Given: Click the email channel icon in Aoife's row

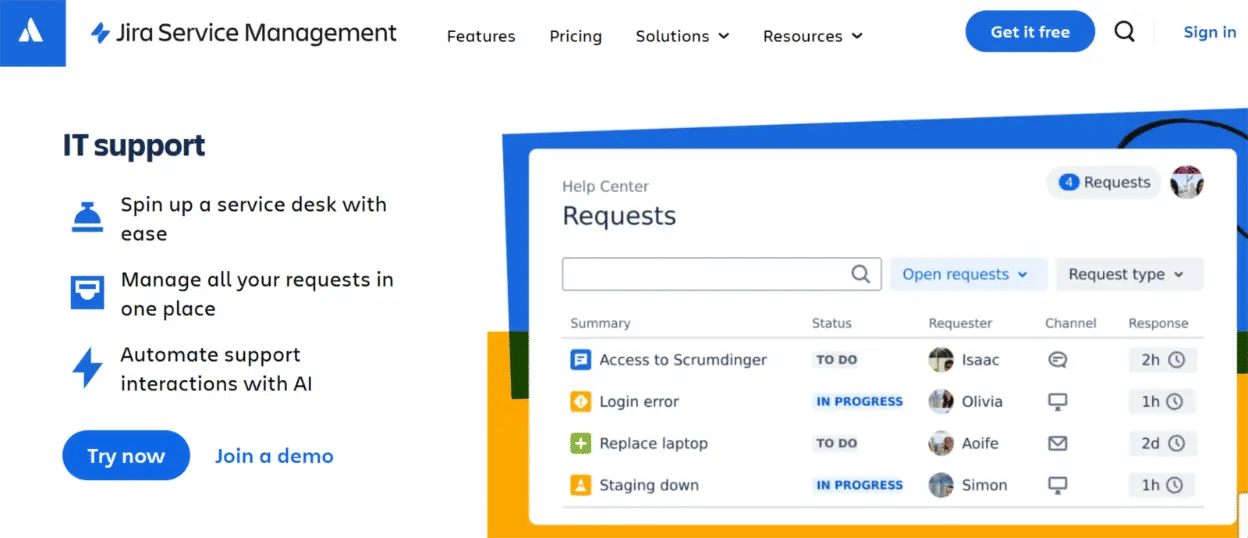Looking at the screenshot, I should (1057, 443).
